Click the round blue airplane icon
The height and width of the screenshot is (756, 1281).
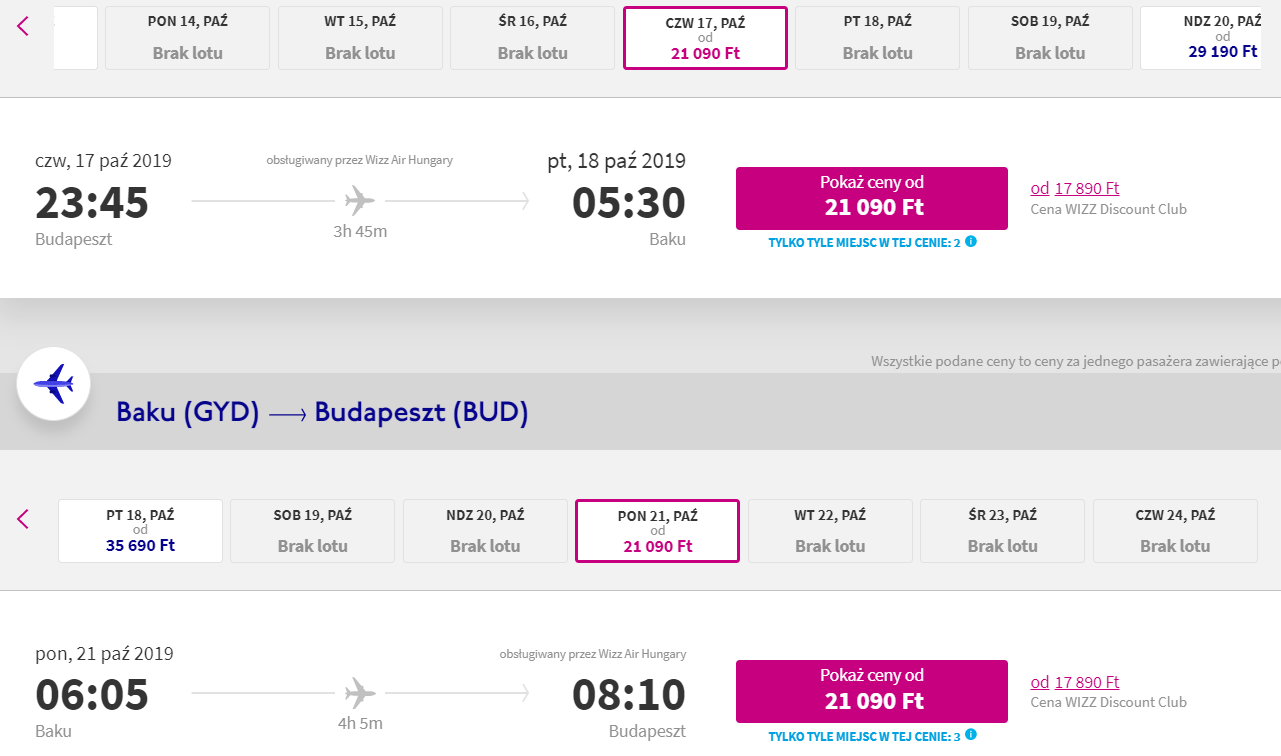[54, 383]
